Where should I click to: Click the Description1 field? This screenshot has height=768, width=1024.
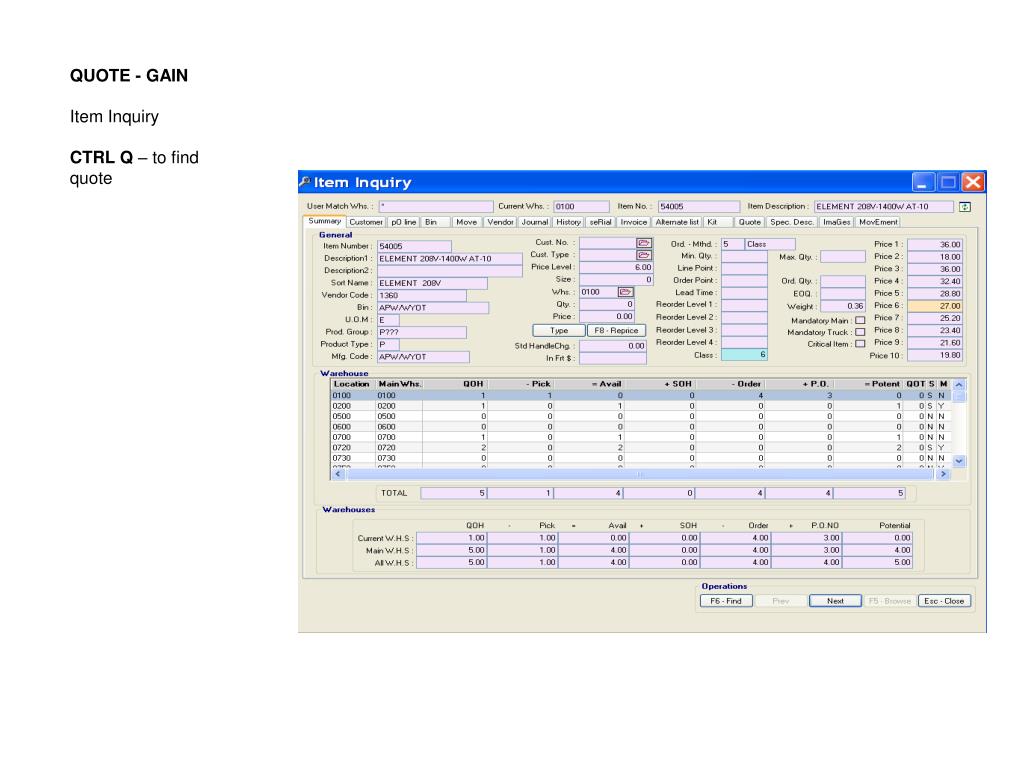click(450, 259)
